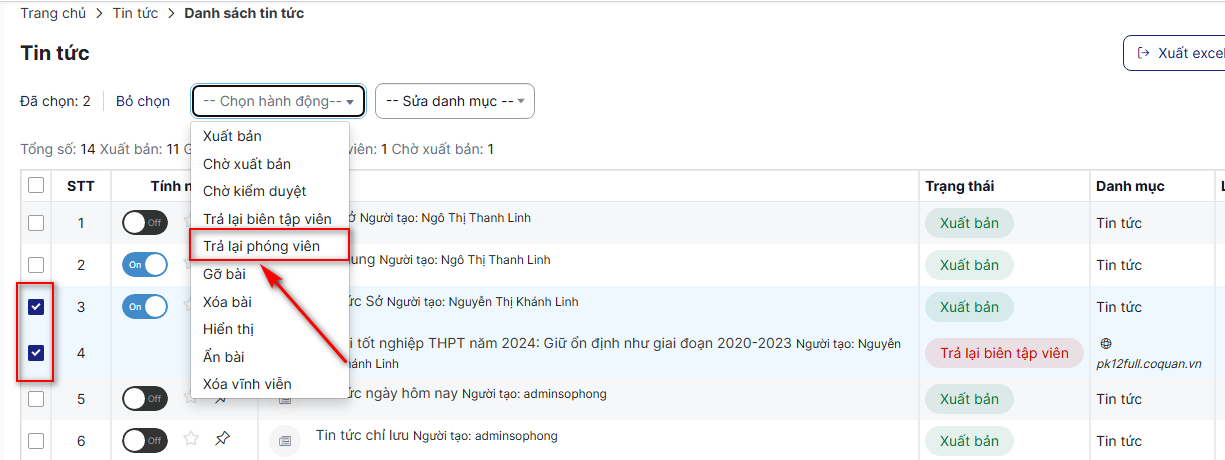
Task: Go to 'Trang chủ' in the breadcrumb
Action: [x=53, y=13]
